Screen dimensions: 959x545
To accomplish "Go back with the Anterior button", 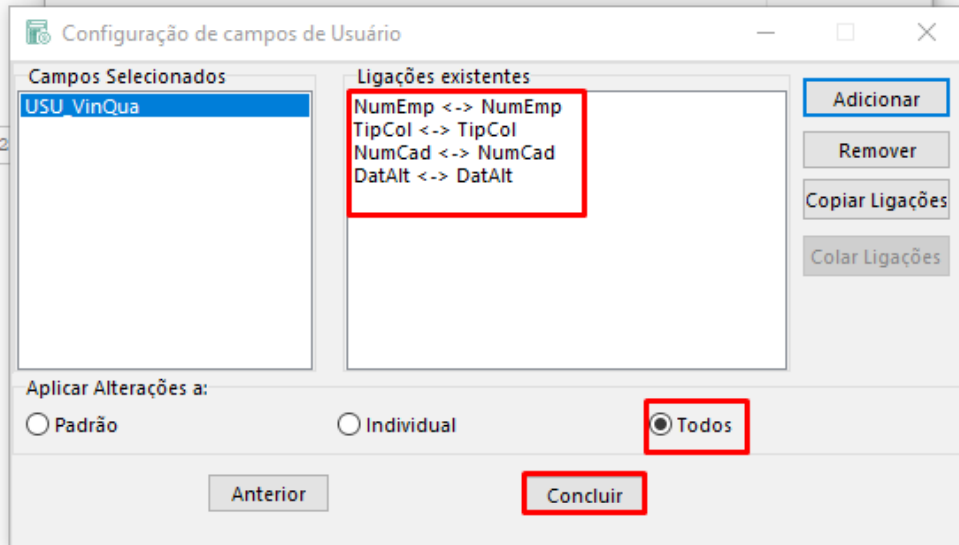I will (268, 493).
